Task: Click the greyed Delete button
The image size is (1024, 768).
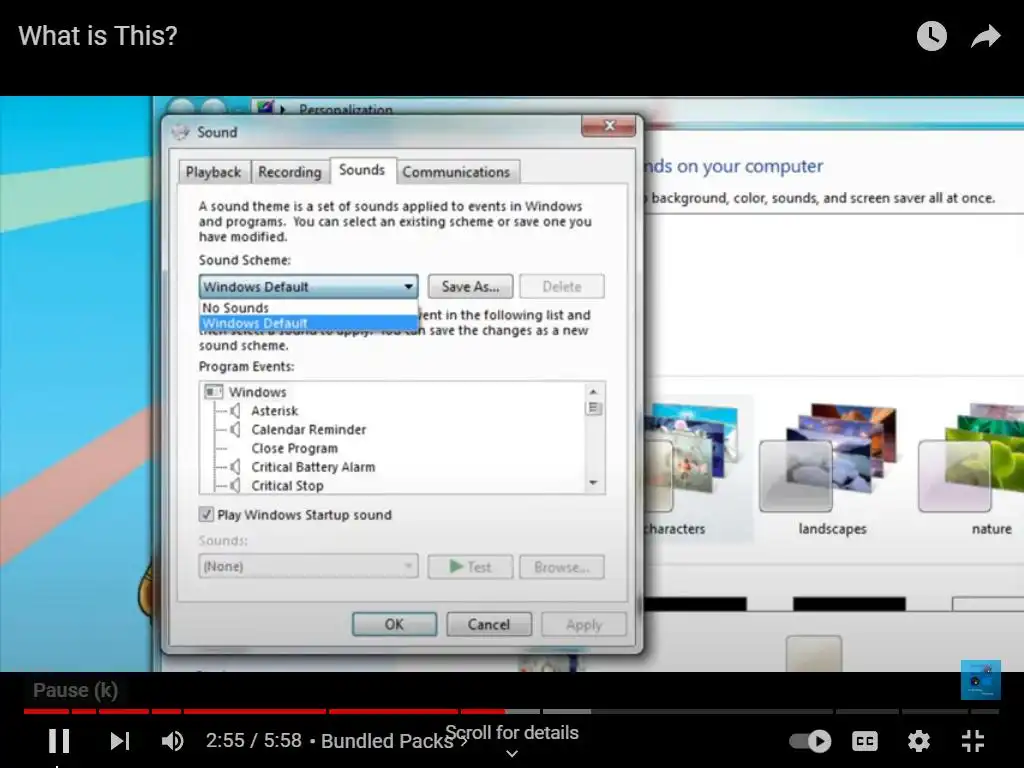Action: tap(562, 287)
